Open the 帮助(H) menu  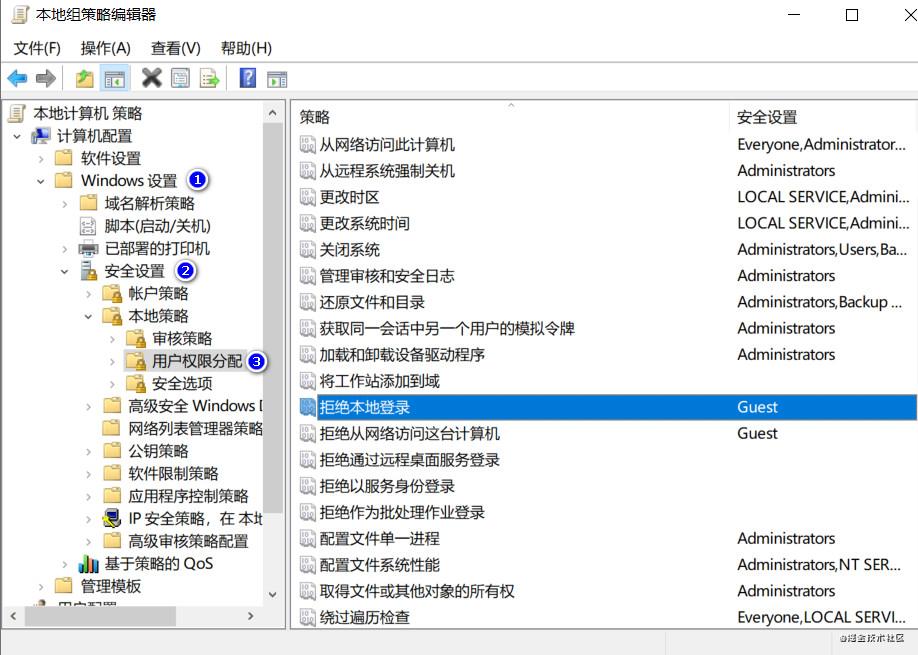click(x=246, y=48)
